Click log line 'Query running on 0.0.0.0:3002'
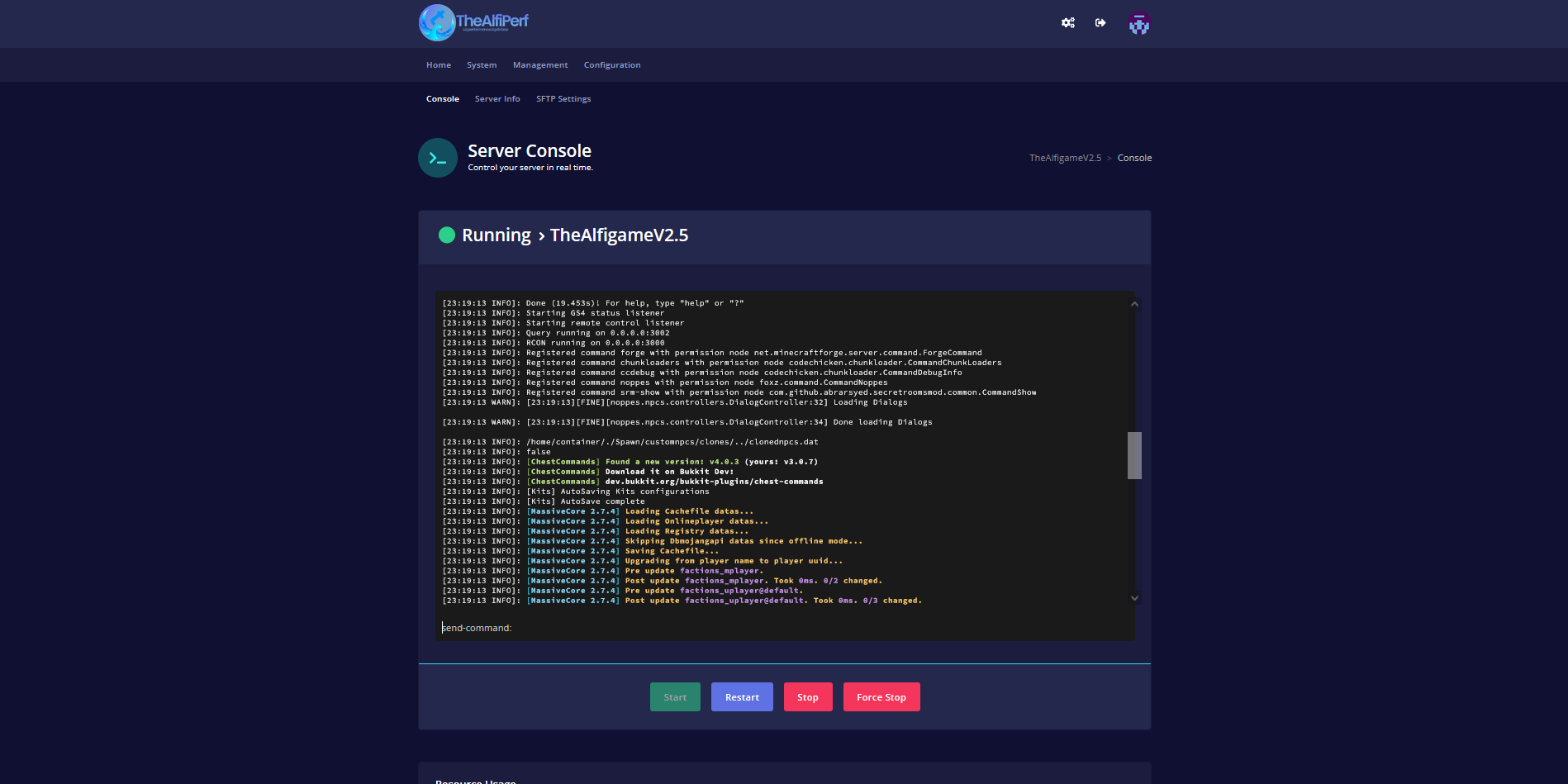1568x784 pixels. click(x=556, y=333)
